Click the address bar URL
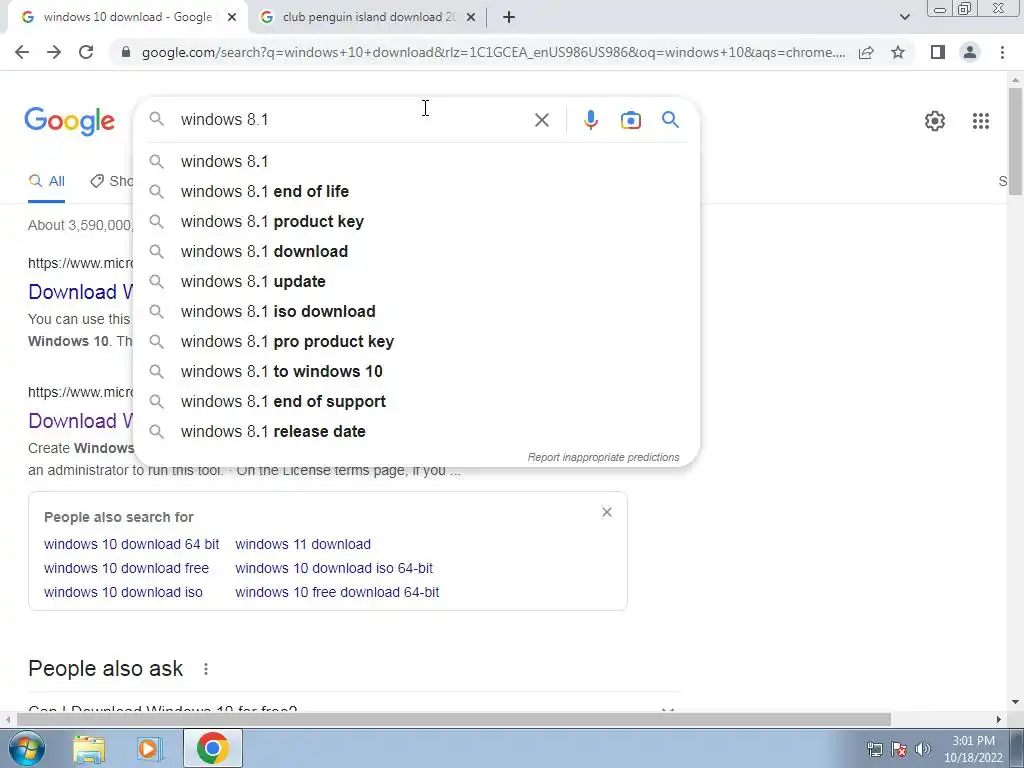This screenshot has width=1024, height=768. point(493,52)
